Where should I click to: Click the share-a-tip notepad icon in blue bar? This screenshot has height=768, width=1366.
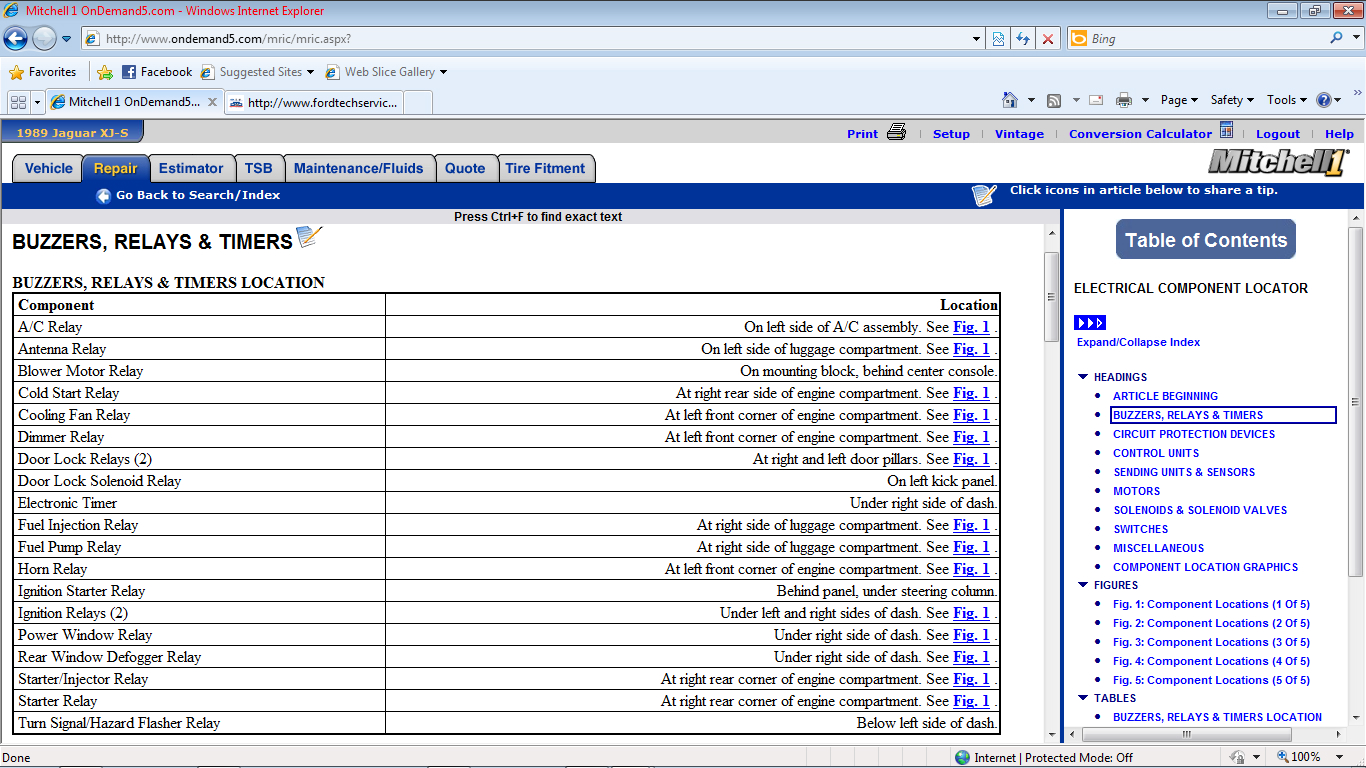984,195
